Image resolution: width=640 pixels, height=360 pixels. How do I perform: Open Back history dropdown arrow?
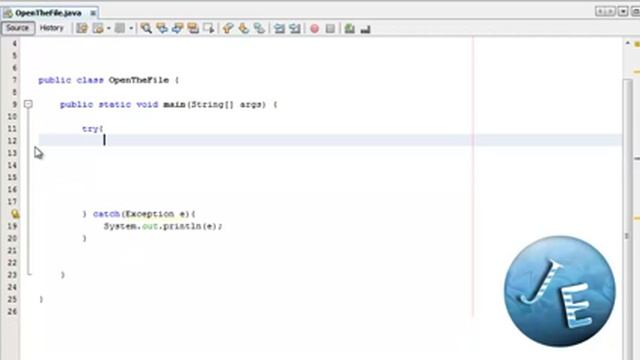(109, 29)
